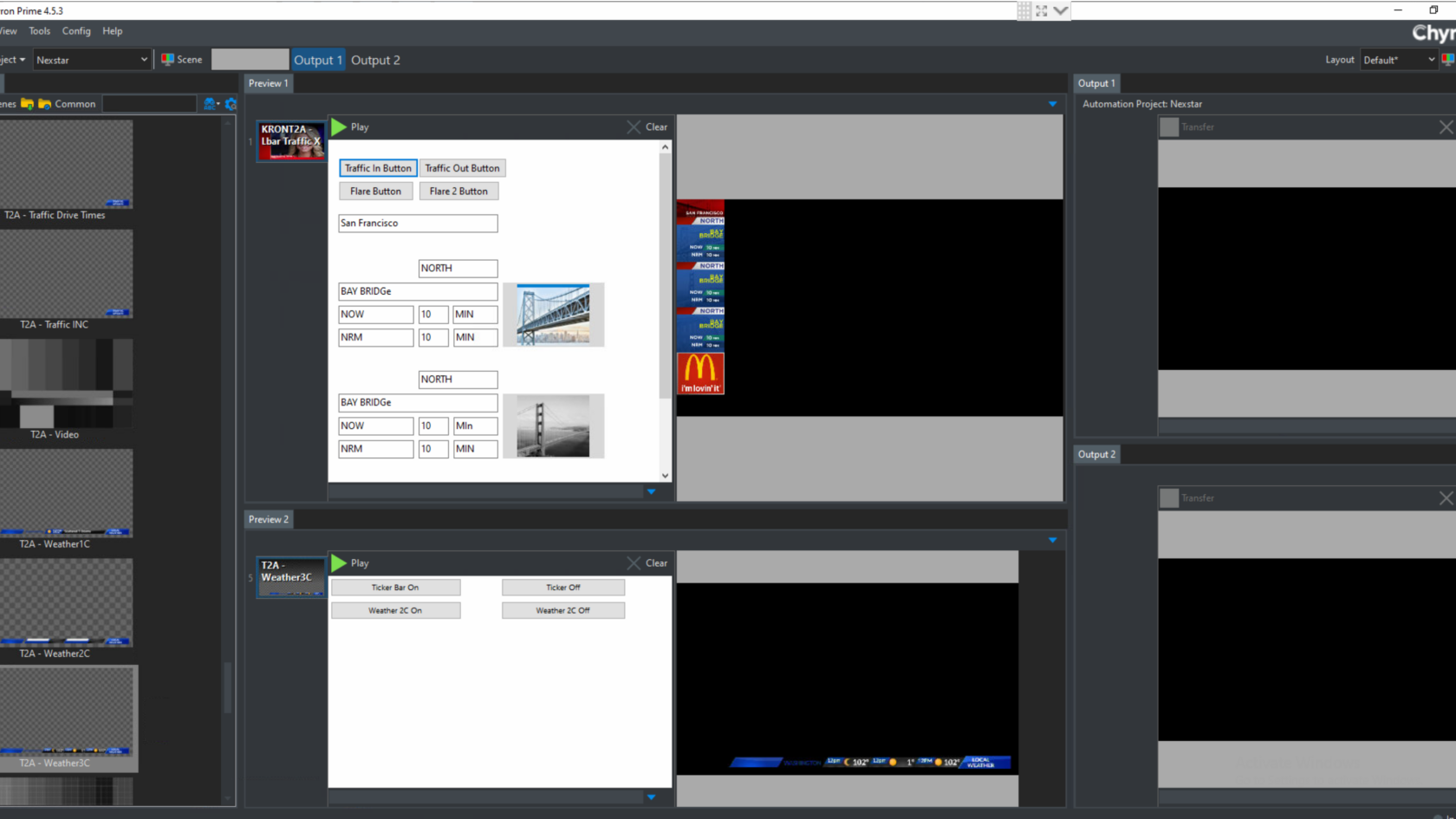Open the Config menu
This screenshot has height=819, width=1456.
pyautogui.click(x=76, y=31)
